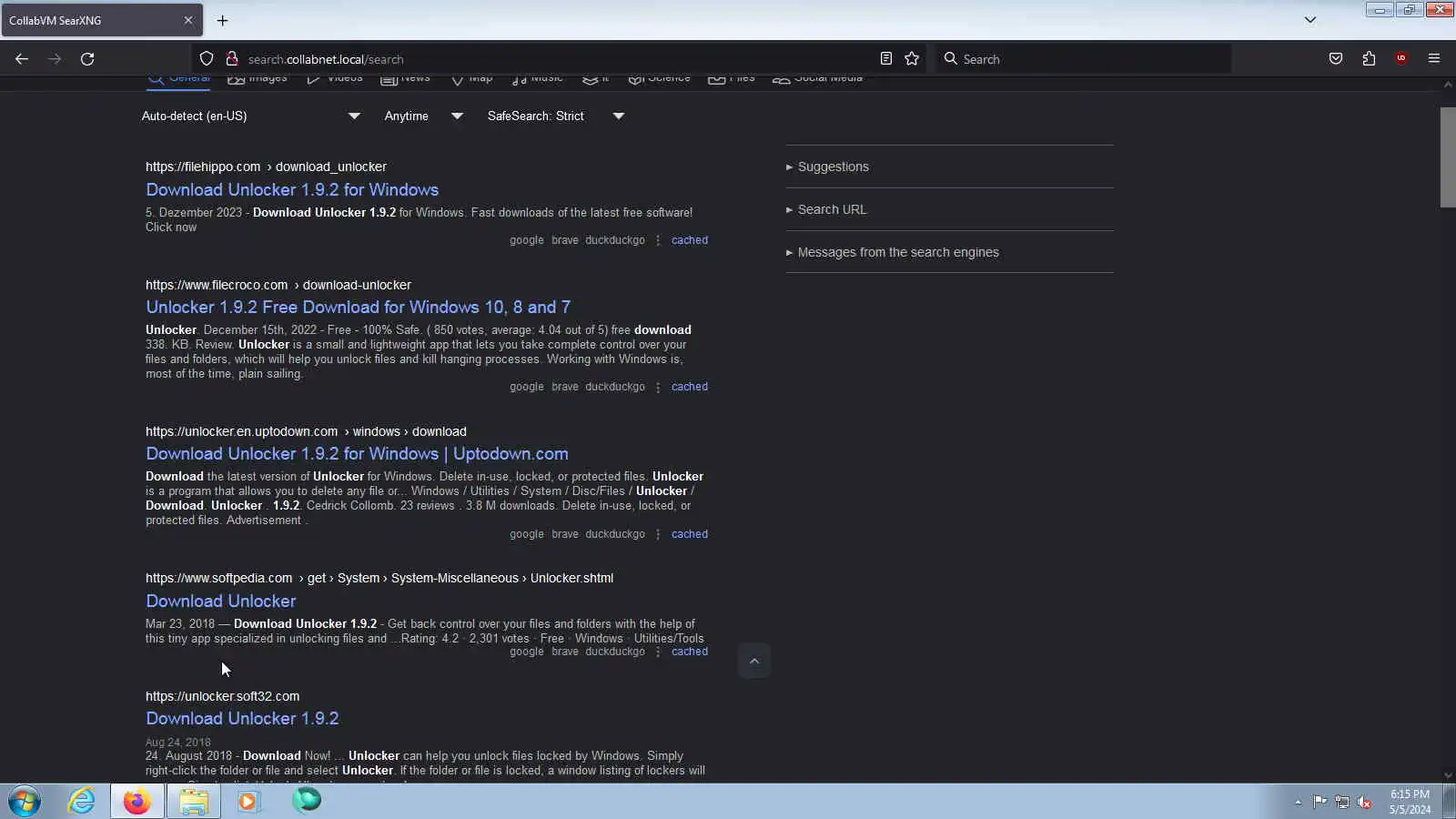Screen dimensions: 1456x819
Task: Open the Firefox application menu
Action: coord(1434,59)
